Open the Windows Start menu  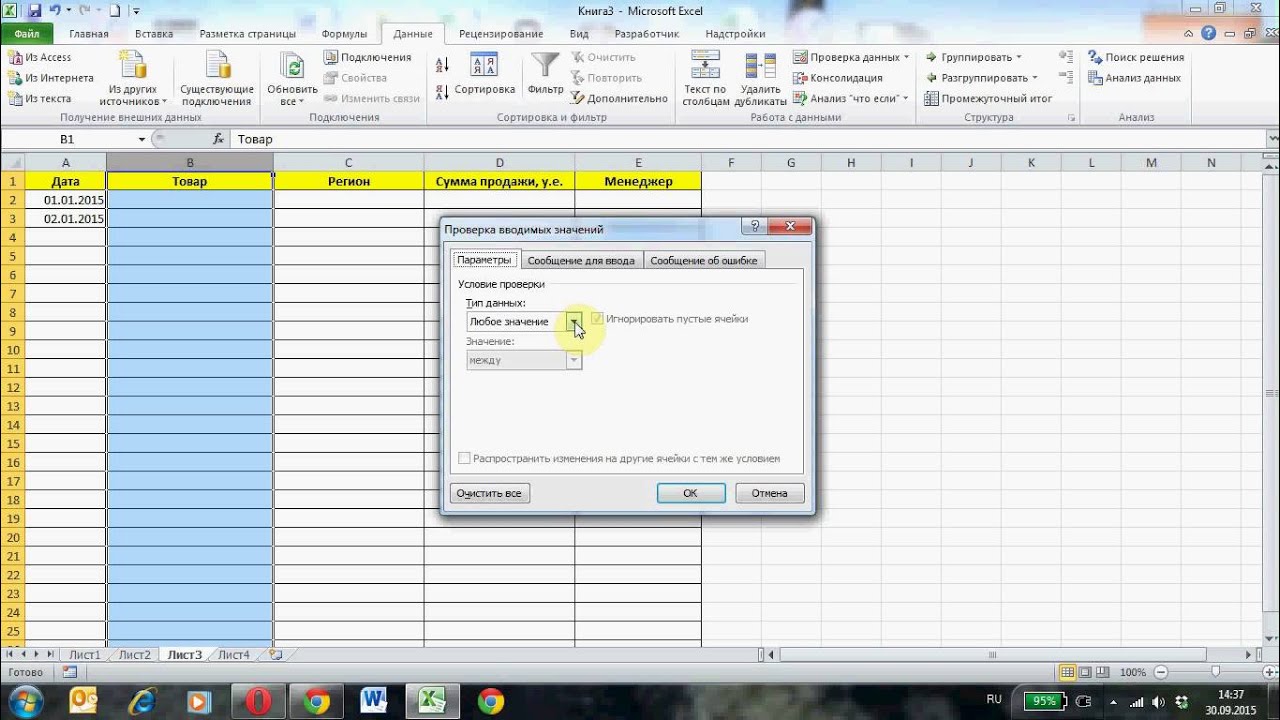coord(26,700)
